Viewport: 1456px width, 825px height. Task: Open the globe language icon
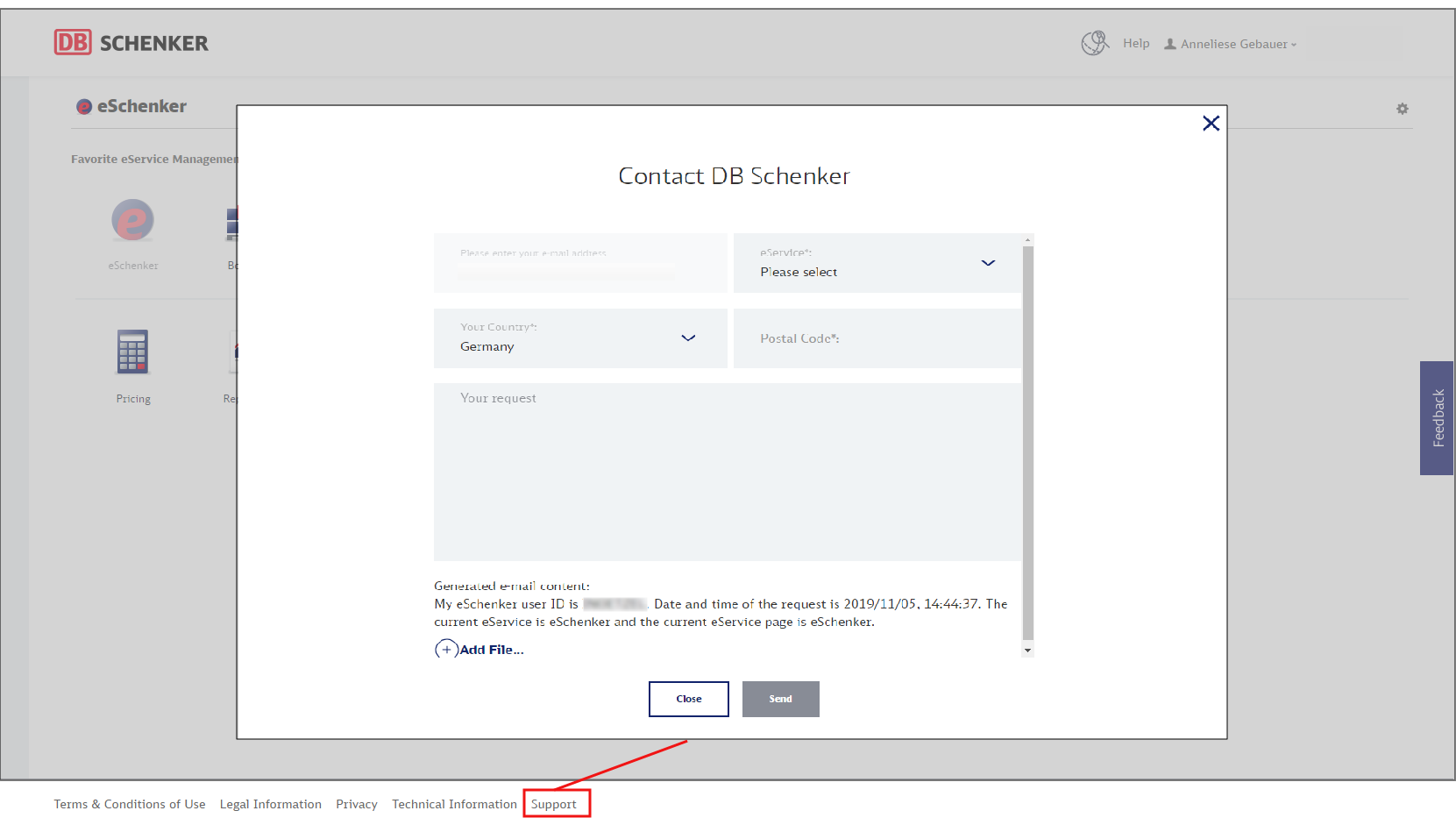pyautogui.click(x=1095, y=43)
